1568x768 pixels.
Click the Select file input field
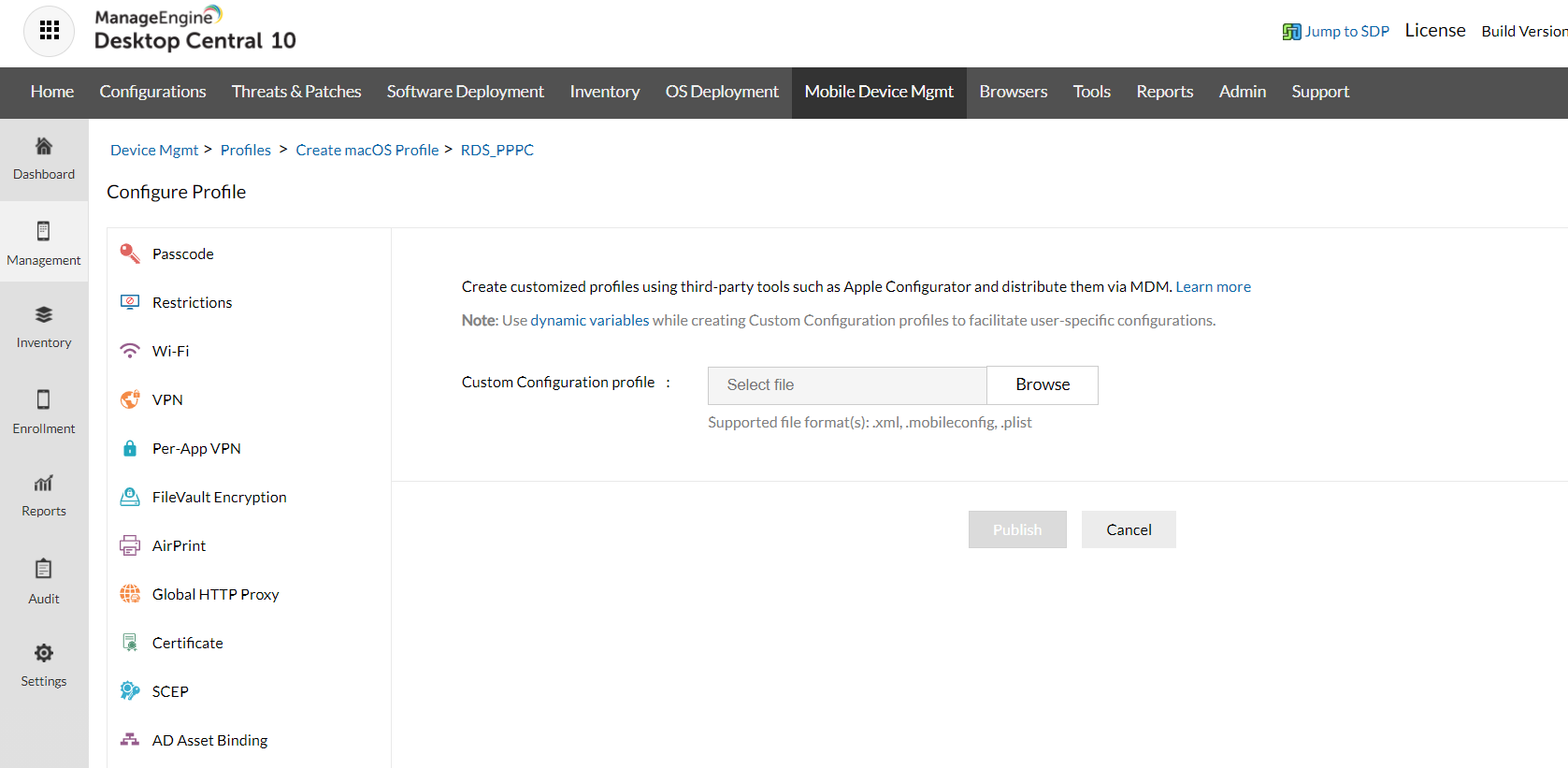tap(847, 384)
